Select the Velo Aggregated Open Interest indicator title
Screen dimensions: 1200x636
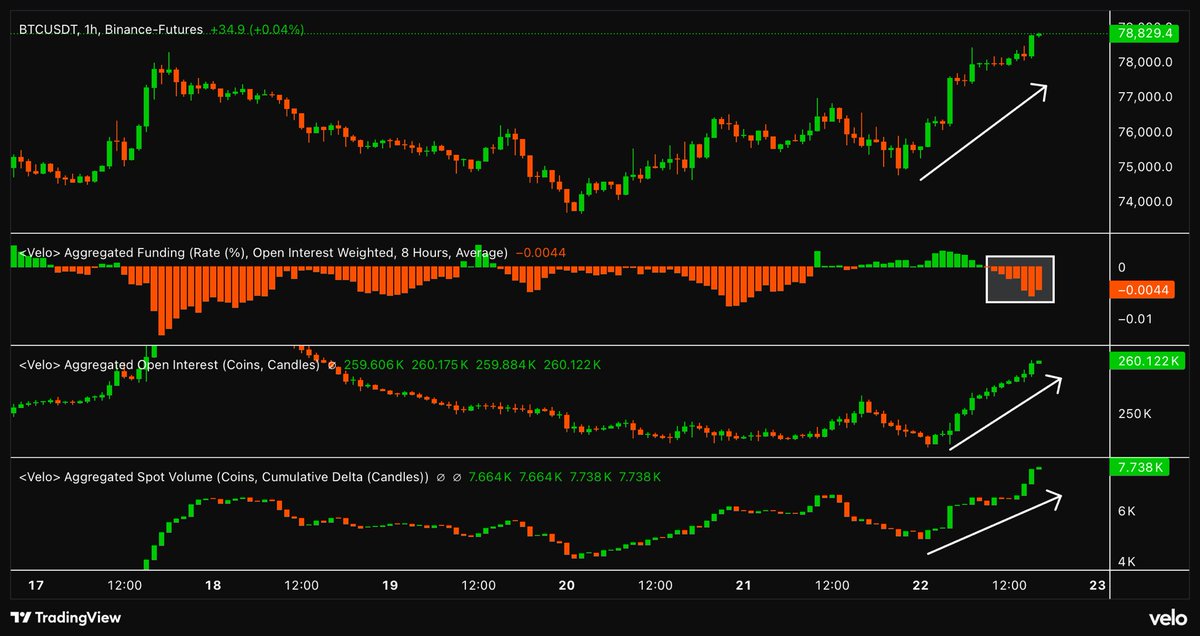170,366
